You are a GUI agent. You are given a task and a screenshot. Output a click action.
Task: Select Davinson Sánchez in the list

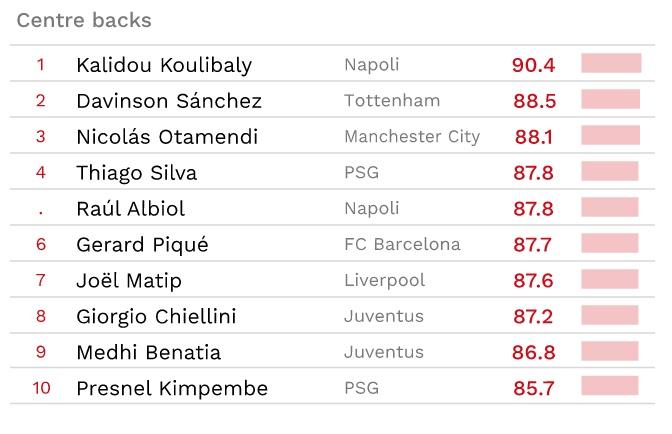pyautogui.click(x=169, y=101)
